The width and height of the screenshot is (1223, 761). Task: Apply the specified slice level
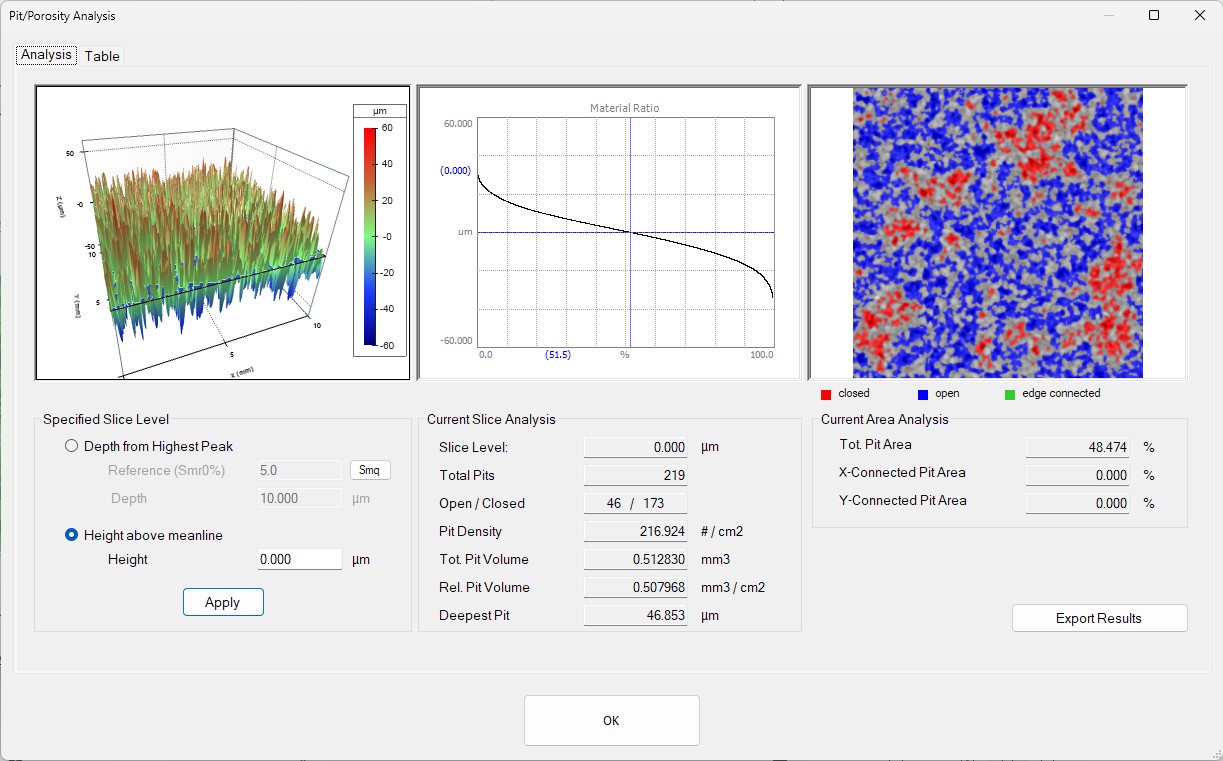coord(223,602)
